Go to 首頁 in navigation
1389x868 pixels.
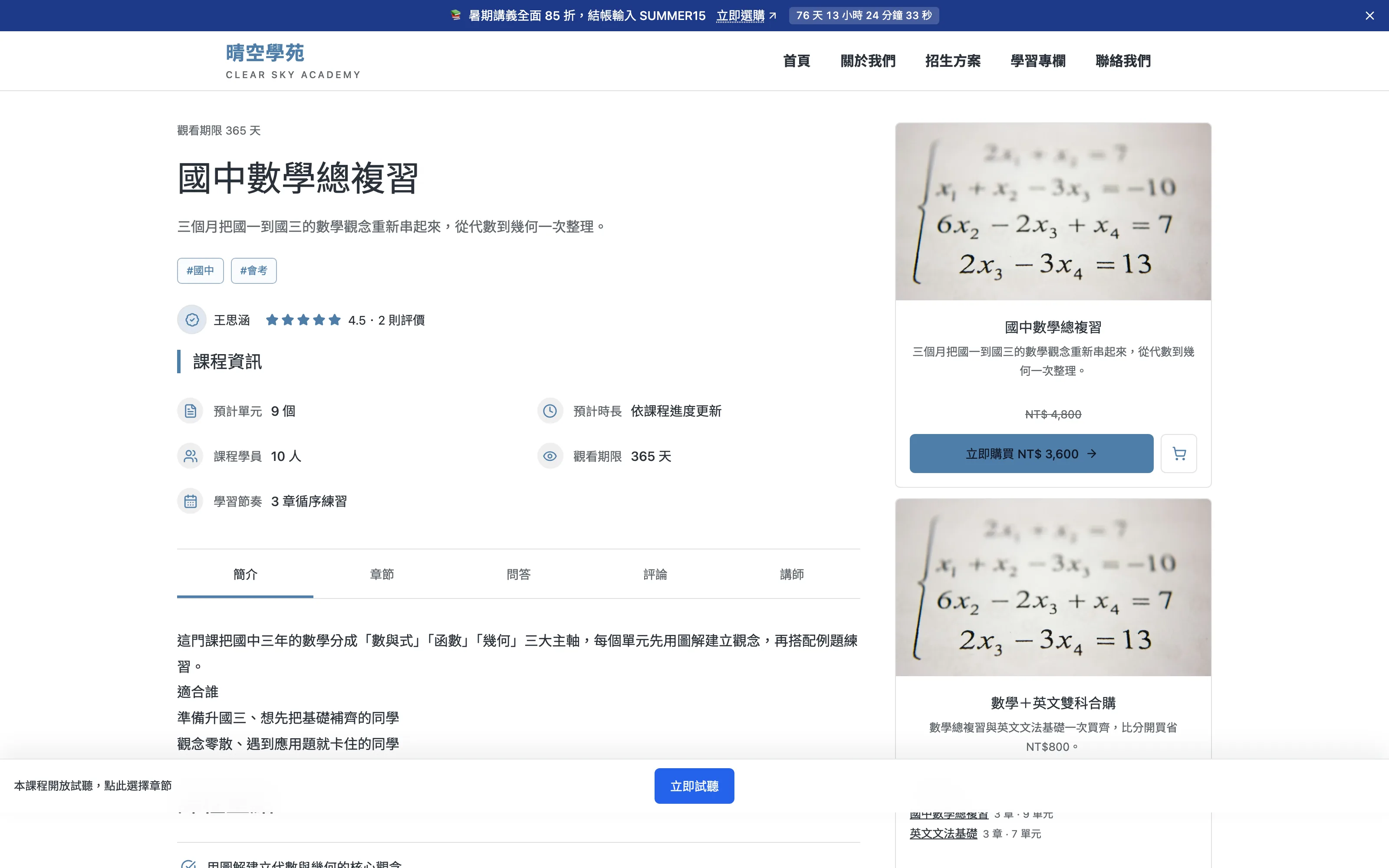pyautogui.click(x=797, y=61)
